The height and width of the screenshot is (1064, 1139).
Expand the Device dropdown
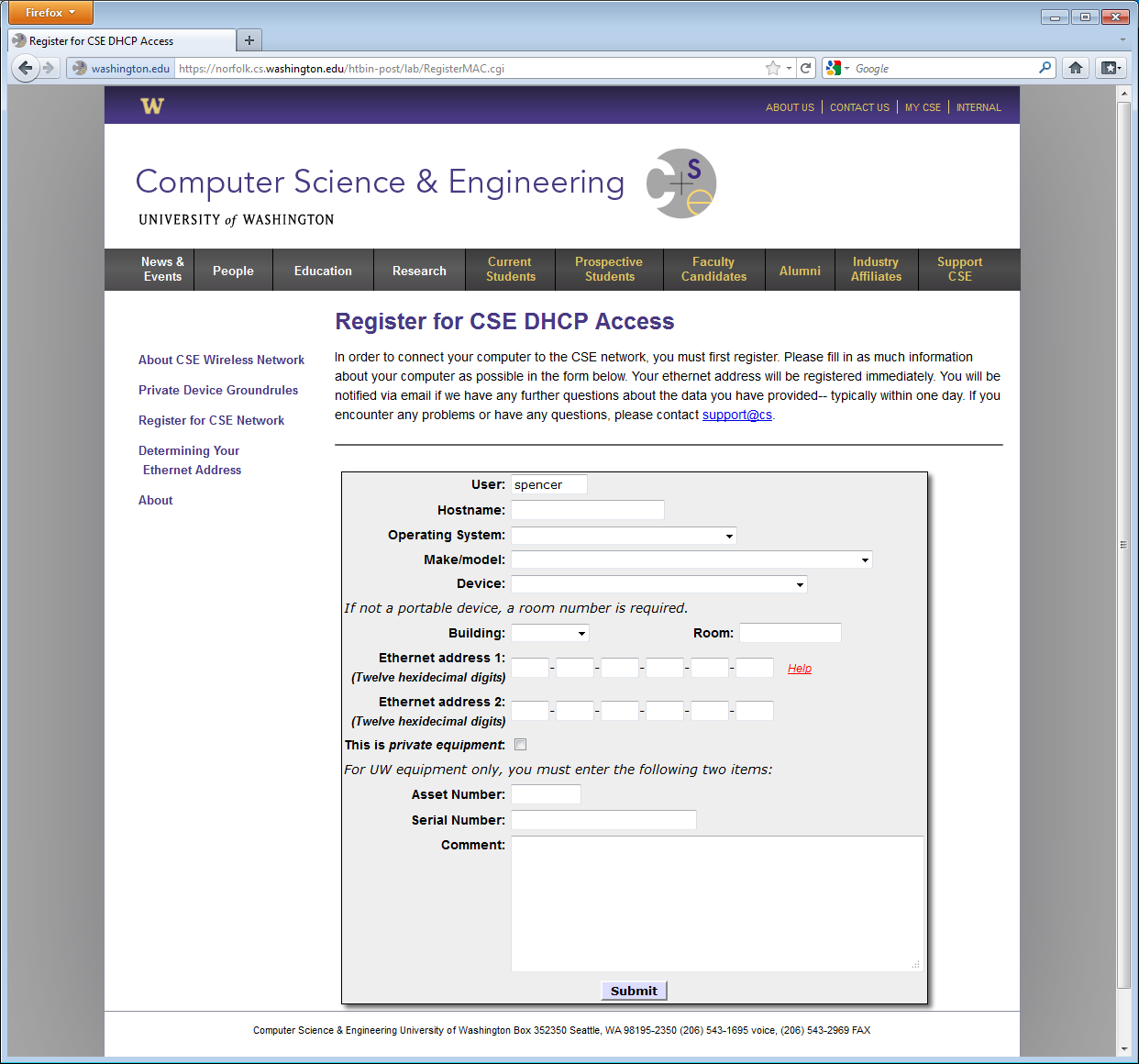pyautogui.click(x=658, y=584)
